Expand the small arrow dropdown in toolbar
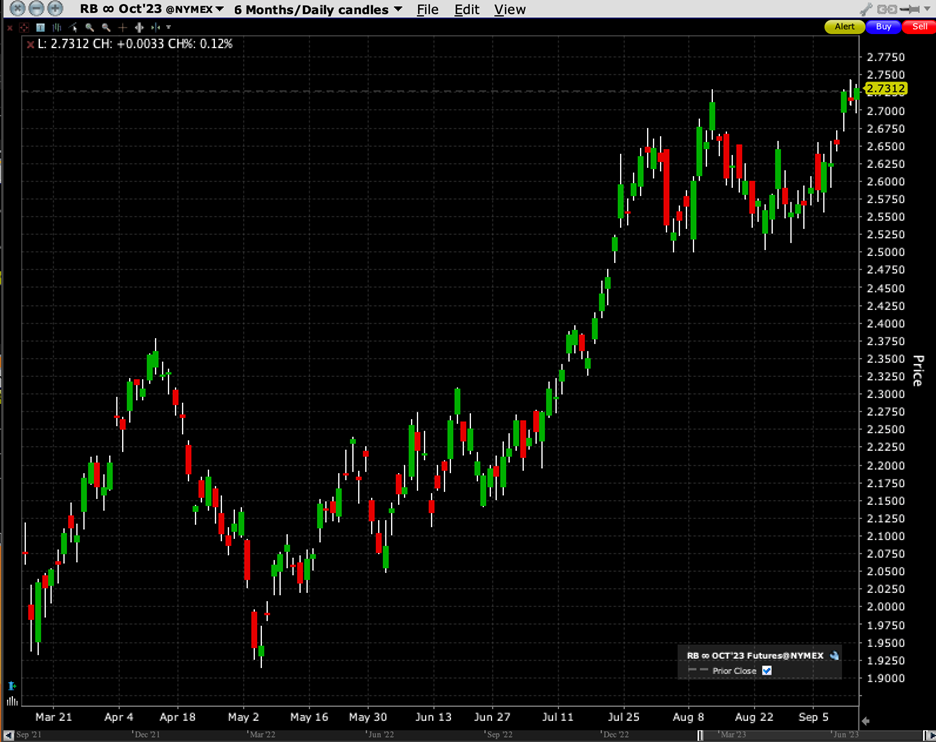936x742 pixels. coord(169,27)
